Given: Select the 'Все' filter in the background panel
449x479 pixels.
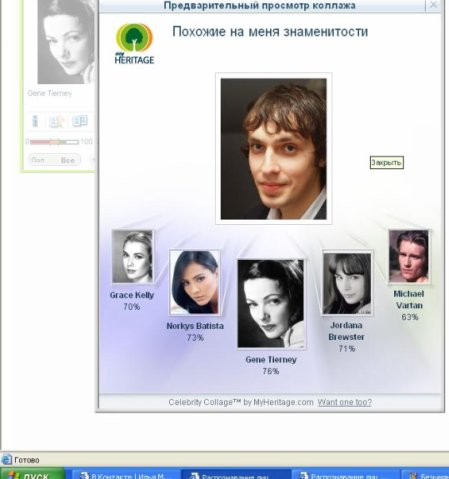Looking at the screenshot, I should pos(68,160).
